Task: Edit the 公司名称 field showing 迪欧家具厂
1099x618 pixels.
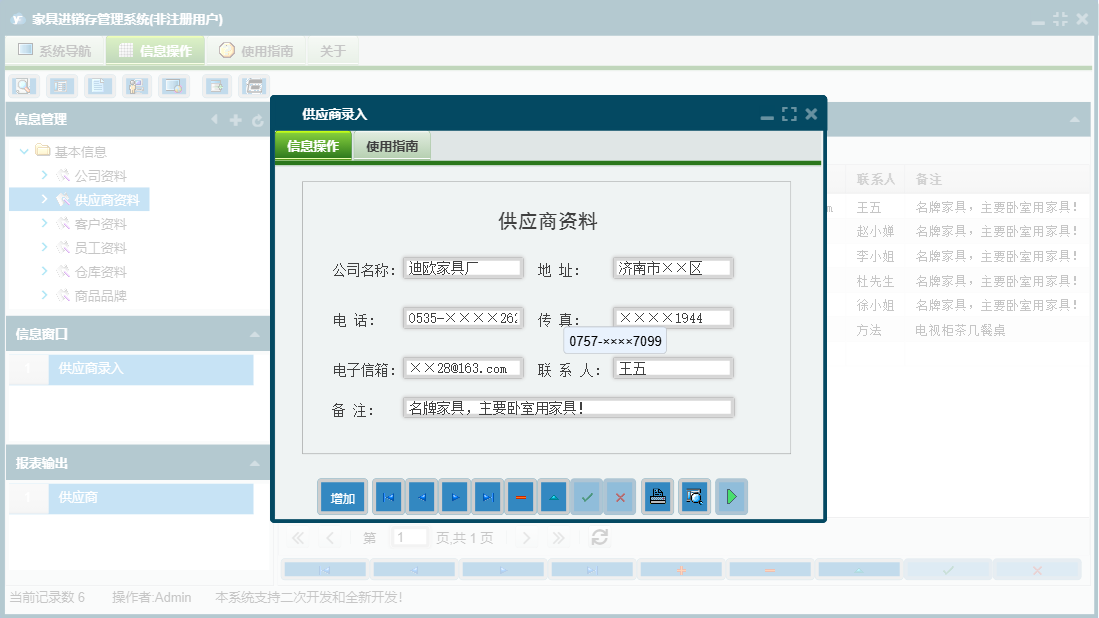Action: coord(462,267)
